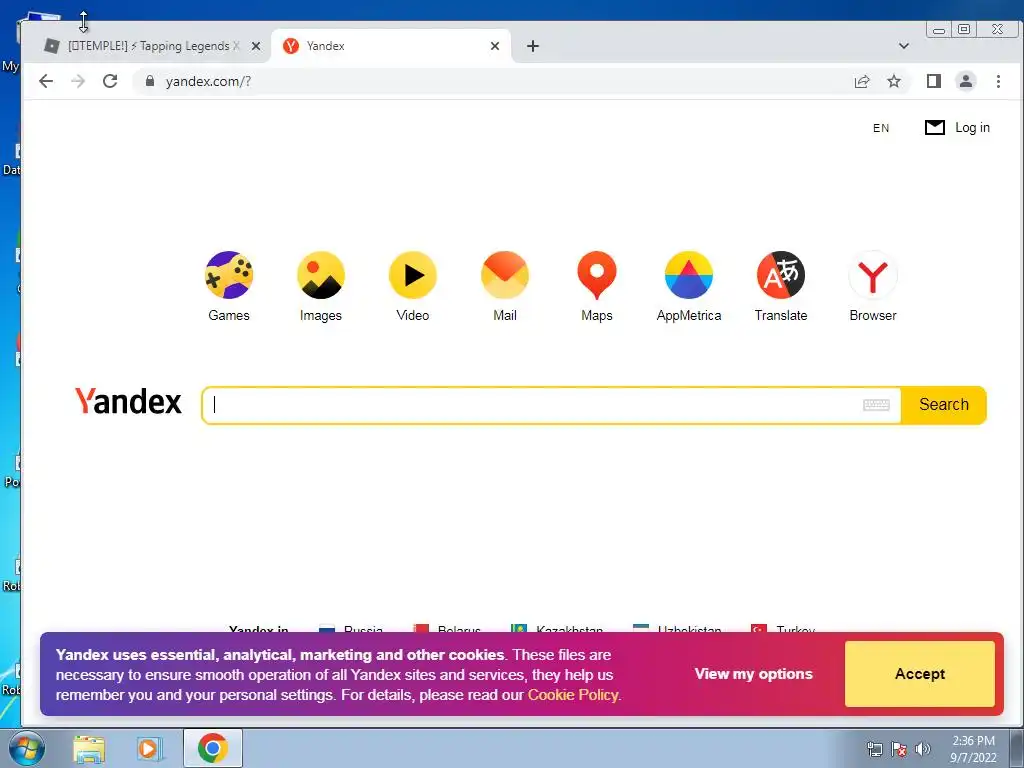Click the mail envelope icon beside Log in
Image resolution: width=1024 pixels, height=768 pixels.
[935, 127]
